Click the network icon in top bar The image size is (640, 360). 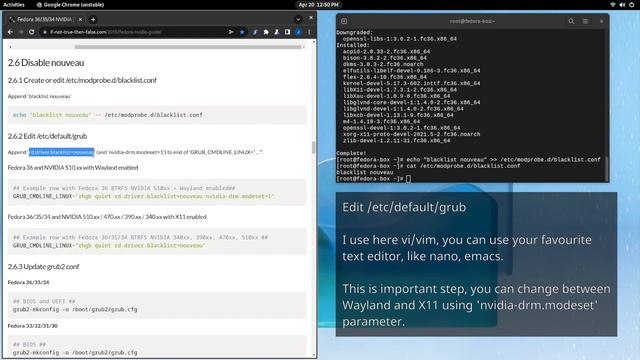point(613,4)
